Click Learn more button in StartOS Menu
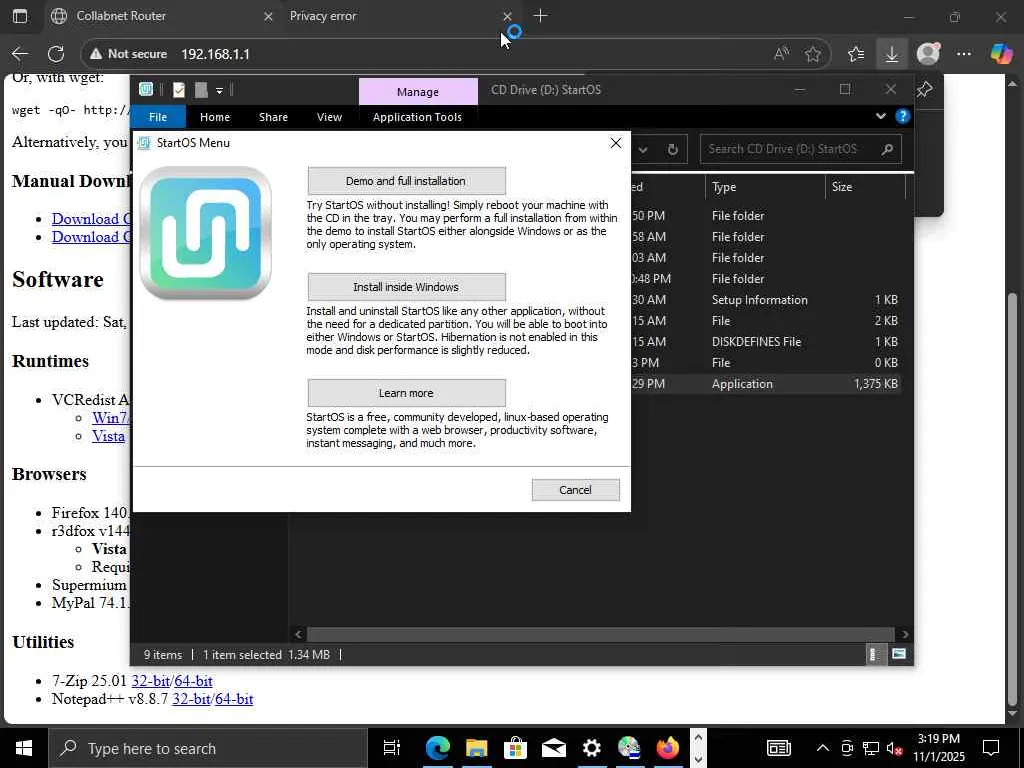 [406, 393]
